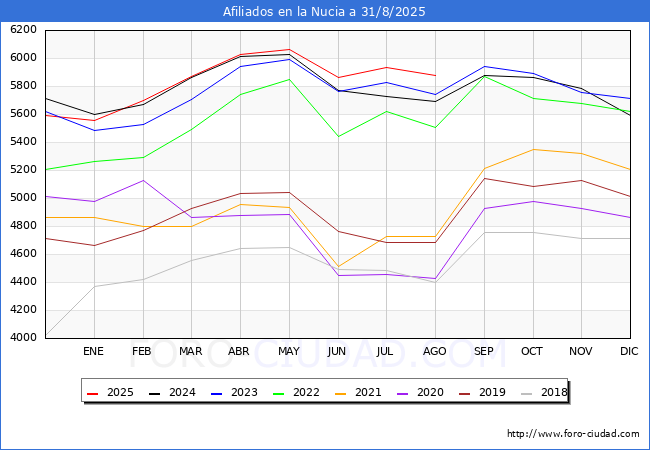Click the brown 2019 line point at SEP
650x450 pixels.
pyautogui.click(x=484, y=179)
